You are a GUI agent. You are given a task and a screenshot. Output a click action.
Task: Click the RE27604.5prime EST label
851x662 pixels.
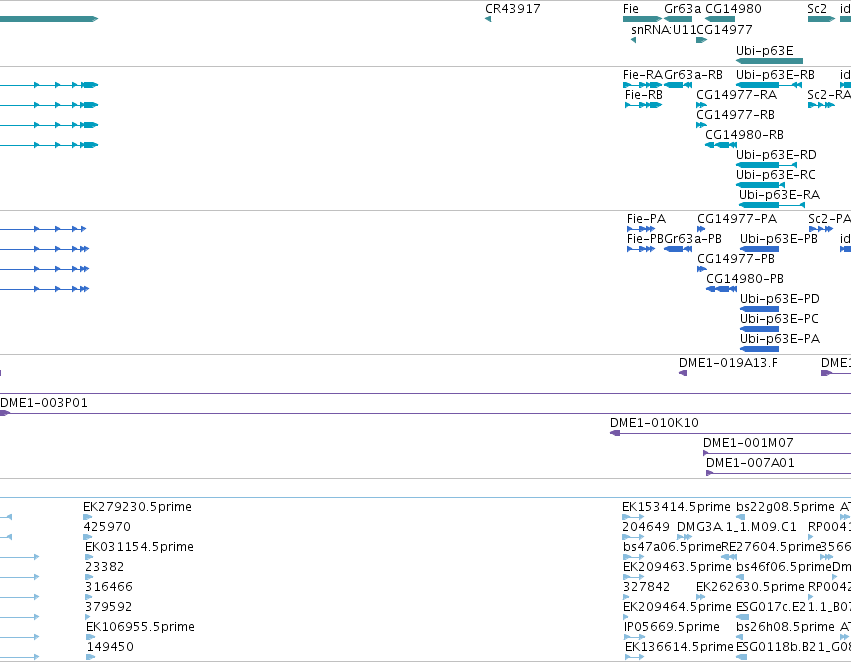click(x=771, y=548)
